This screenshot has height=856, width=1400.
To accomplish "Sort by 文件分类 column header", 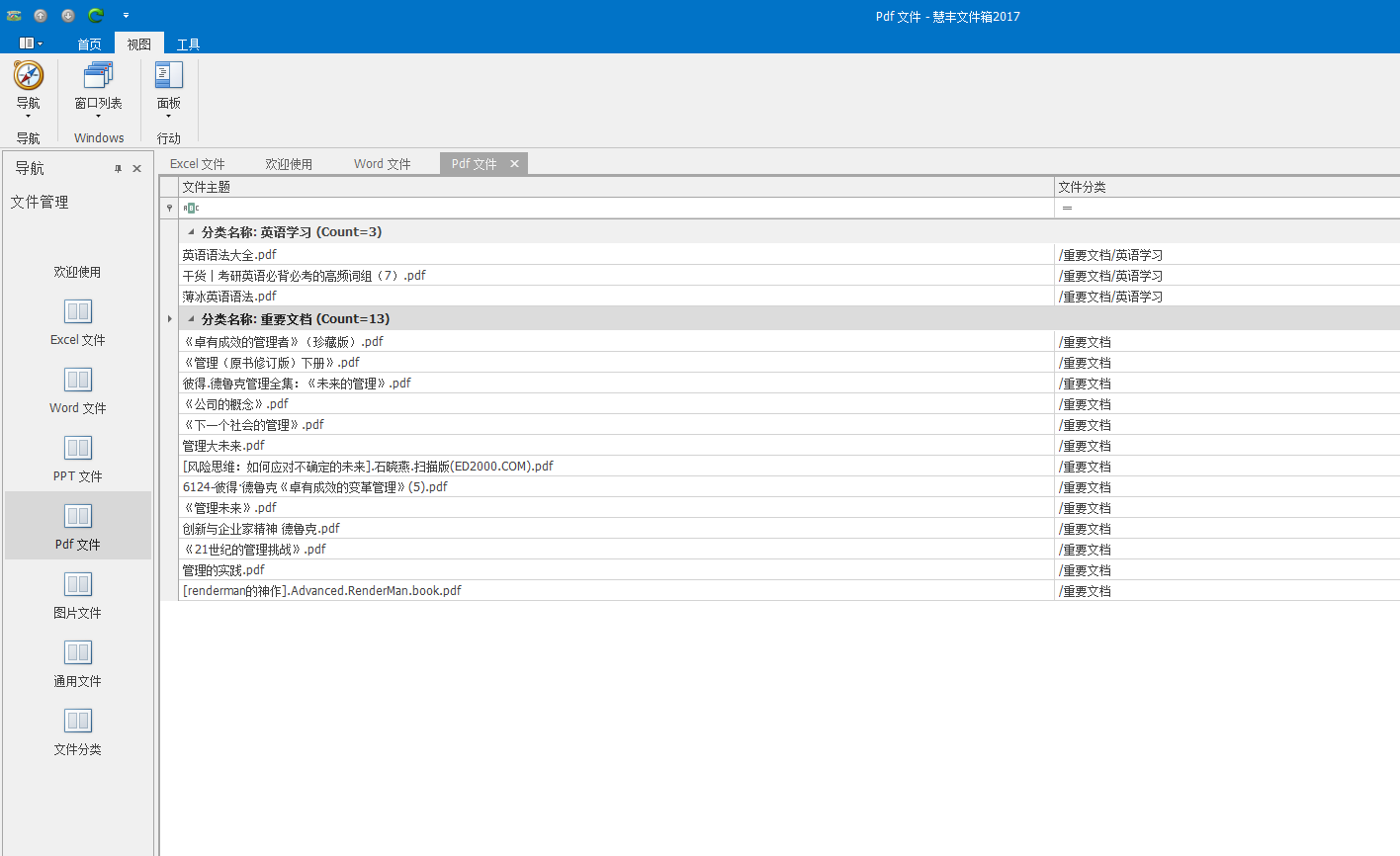I will pyautogui.click(x=1227, y=187).
